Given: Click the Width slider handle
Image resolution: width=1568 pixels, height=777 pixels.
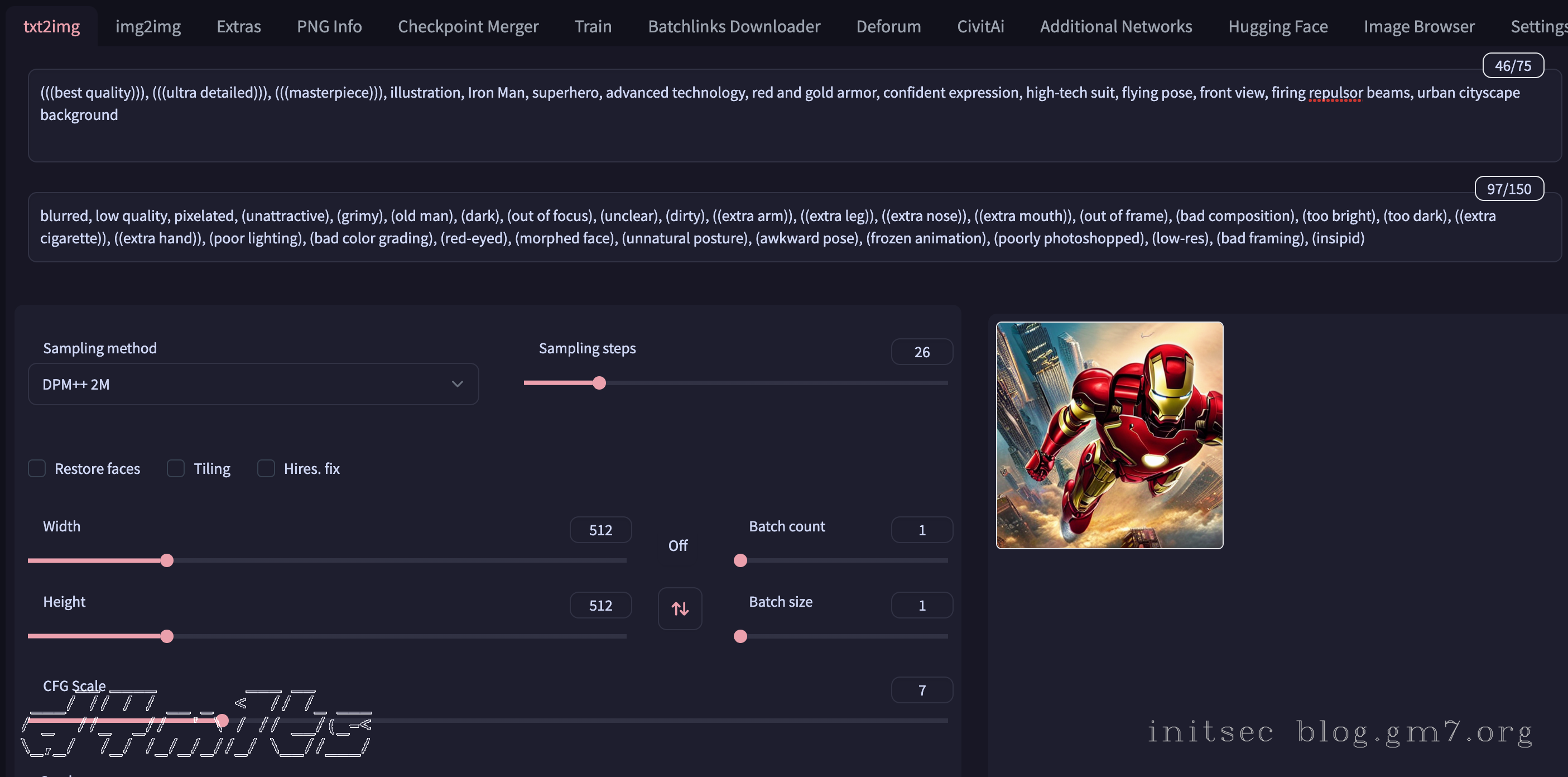Looking at the screenshot, I should tap(167, 560).
